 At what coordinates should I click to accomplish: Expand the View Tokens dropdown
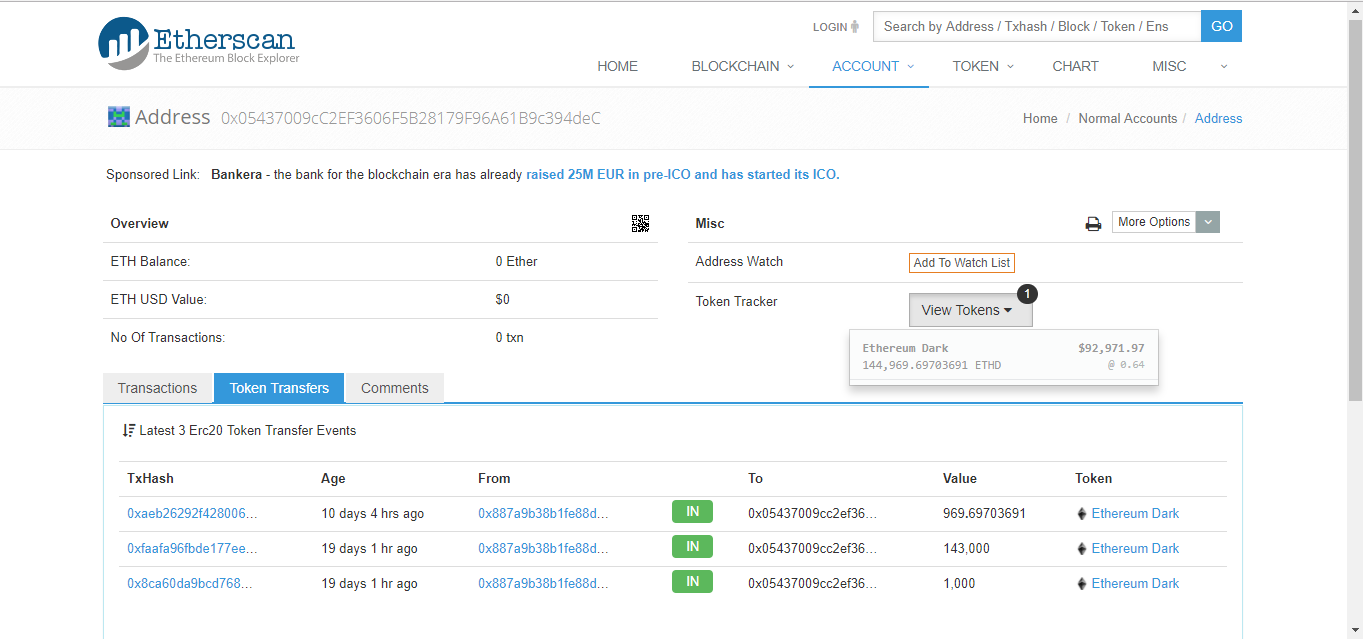click(970, 310)
